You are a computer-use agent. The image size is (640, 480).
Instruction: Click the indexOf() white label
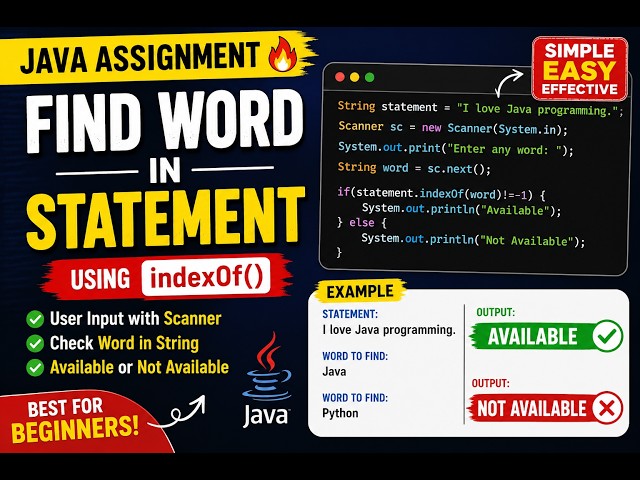pos(206,277)
